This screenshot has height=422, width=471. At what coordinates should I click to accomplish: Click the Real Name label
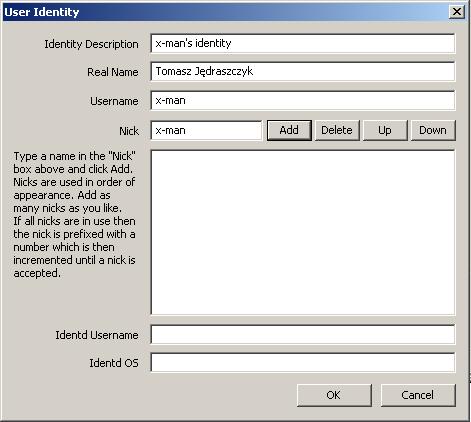pyautogui.click(x=113, y=72)
